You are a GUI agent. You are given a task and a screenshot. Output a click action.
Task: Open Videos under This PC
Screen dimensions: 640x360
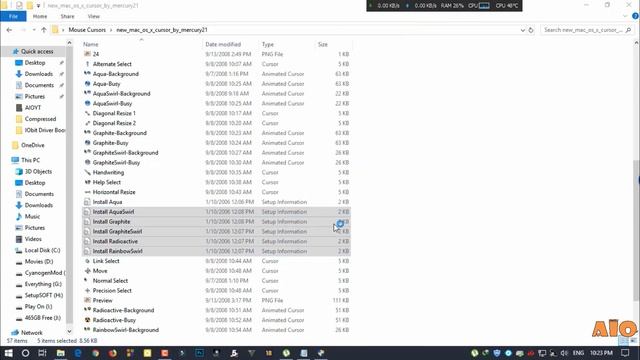coord(33,239)
